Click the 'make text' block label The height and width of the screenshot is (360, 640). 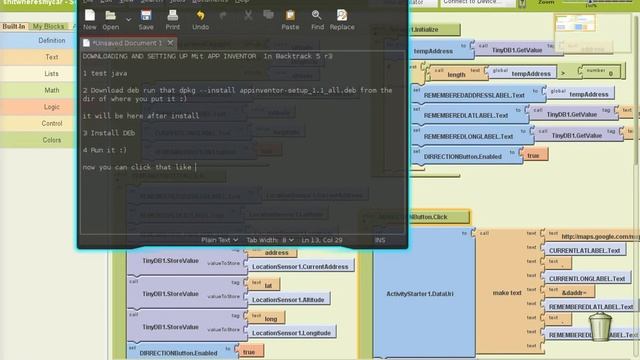pyautogui.click(x=507, y=293)
